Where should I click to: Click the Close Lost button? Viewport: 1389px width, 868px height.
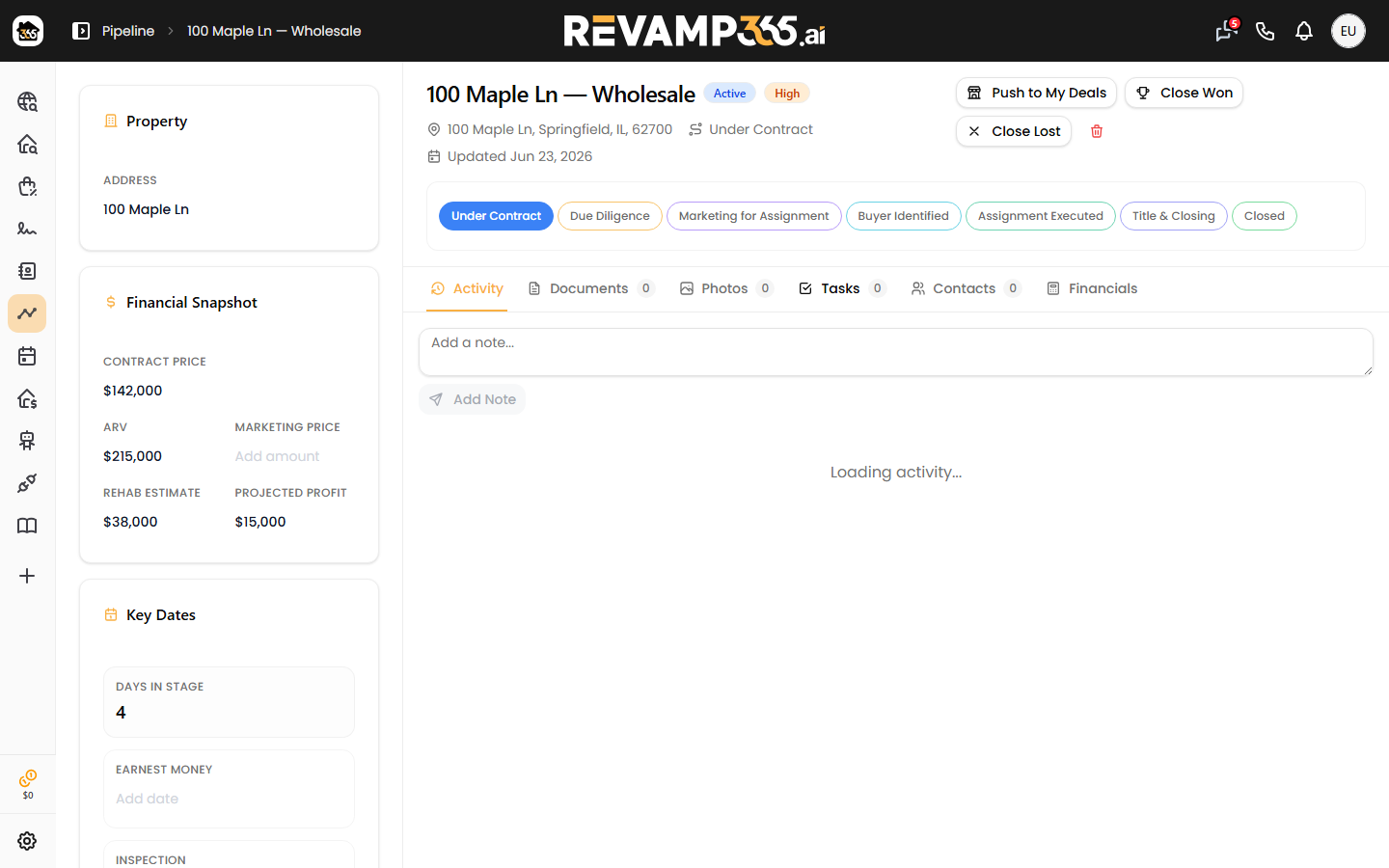tap(1014, 131)
